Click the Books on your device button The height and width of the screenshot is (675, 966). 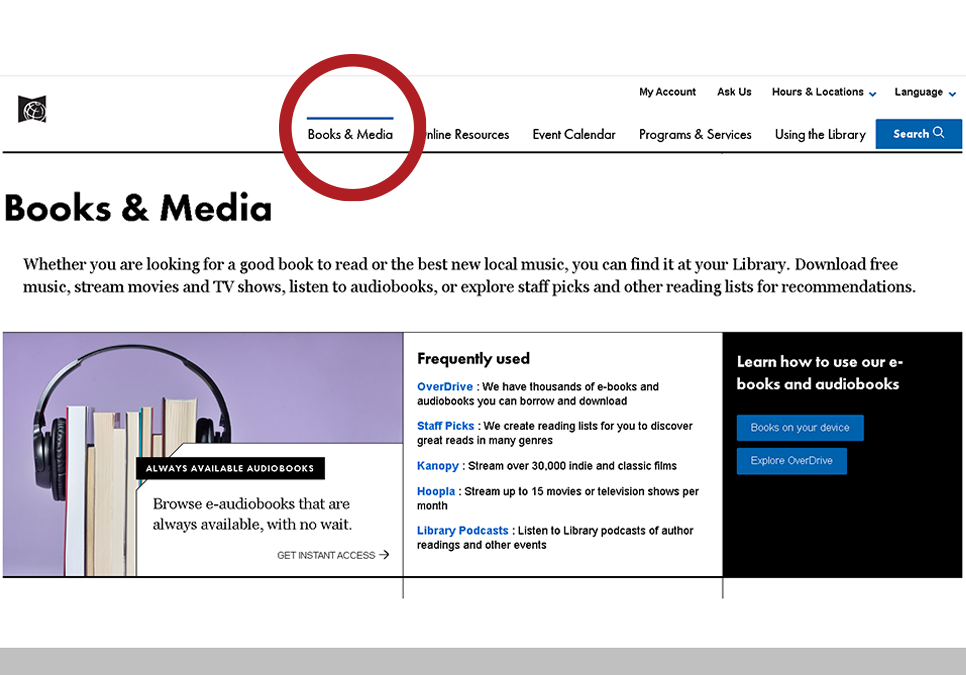point(799,427)
